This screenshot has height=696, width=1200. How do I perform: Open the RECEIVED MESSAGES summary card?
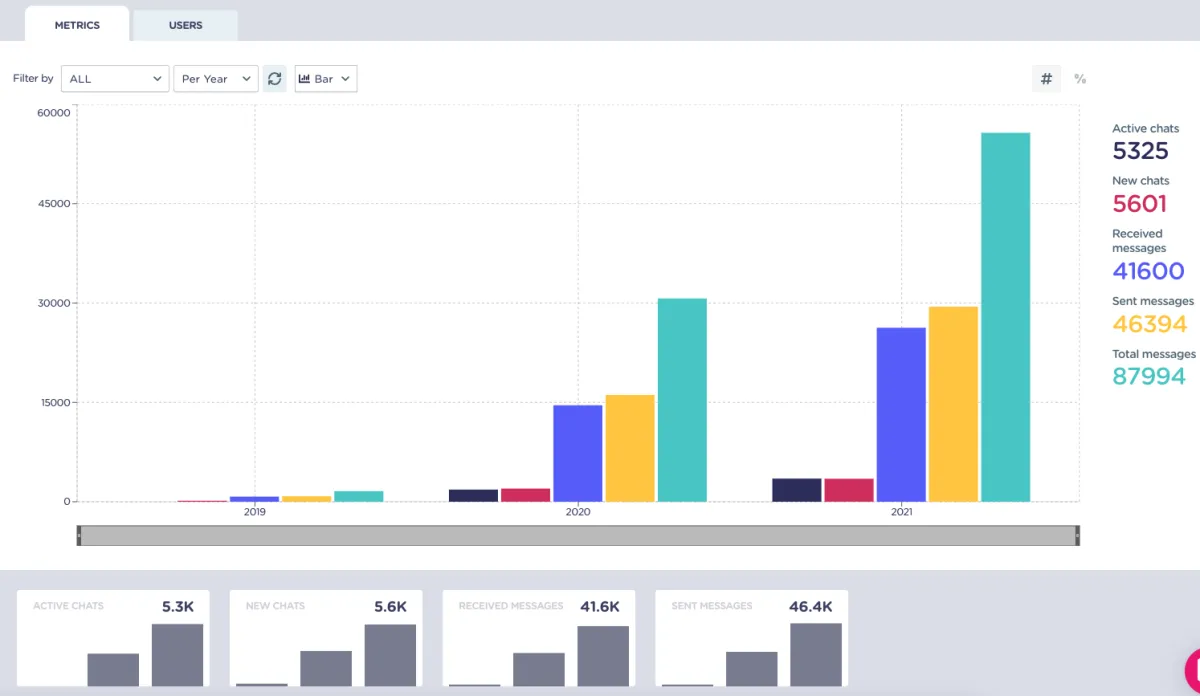[539, 638]
